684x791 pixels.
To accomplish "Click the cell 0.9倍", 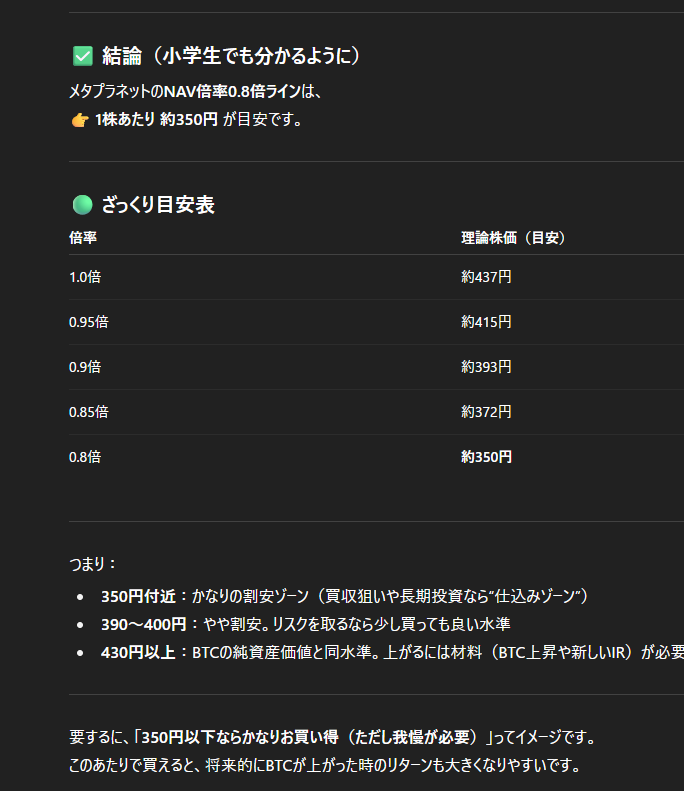I will (x=85, y=367).
